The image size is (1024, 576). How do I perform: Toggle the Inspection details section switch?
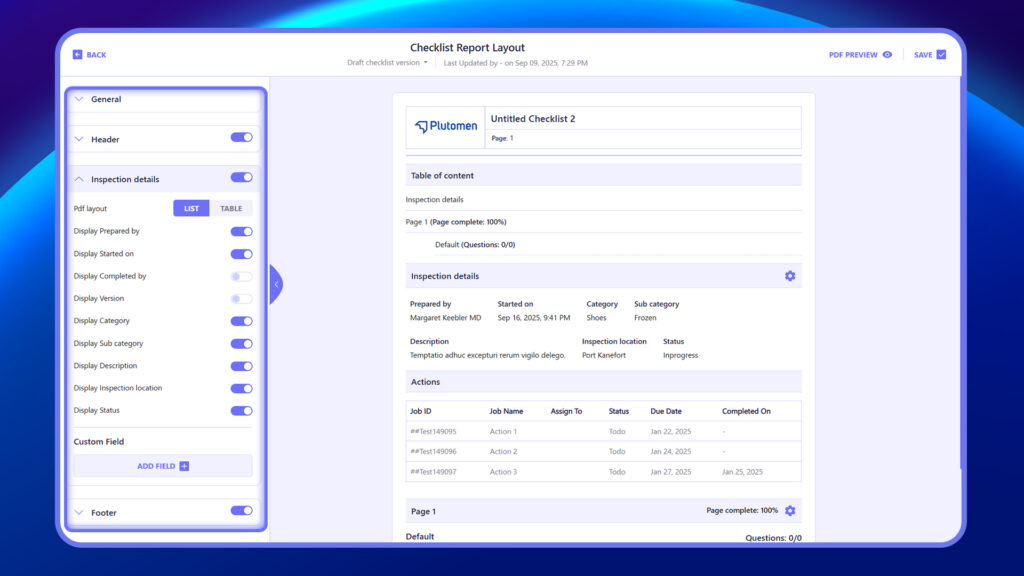[x=241, y=178]
